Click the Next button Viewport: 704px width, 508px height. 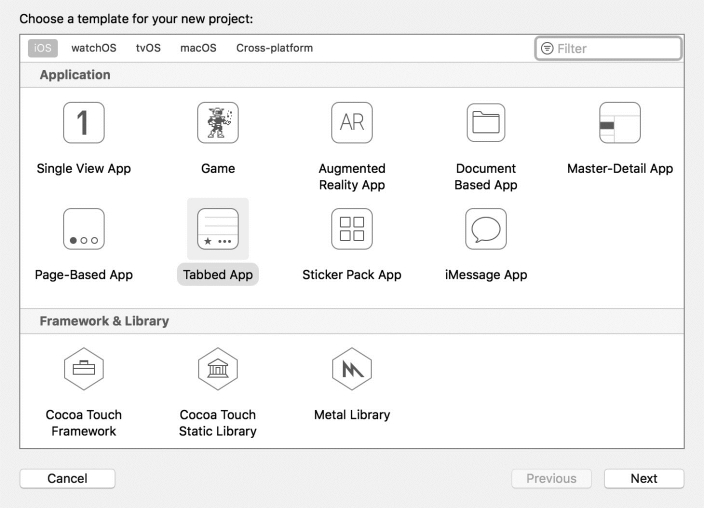[644, 479]
